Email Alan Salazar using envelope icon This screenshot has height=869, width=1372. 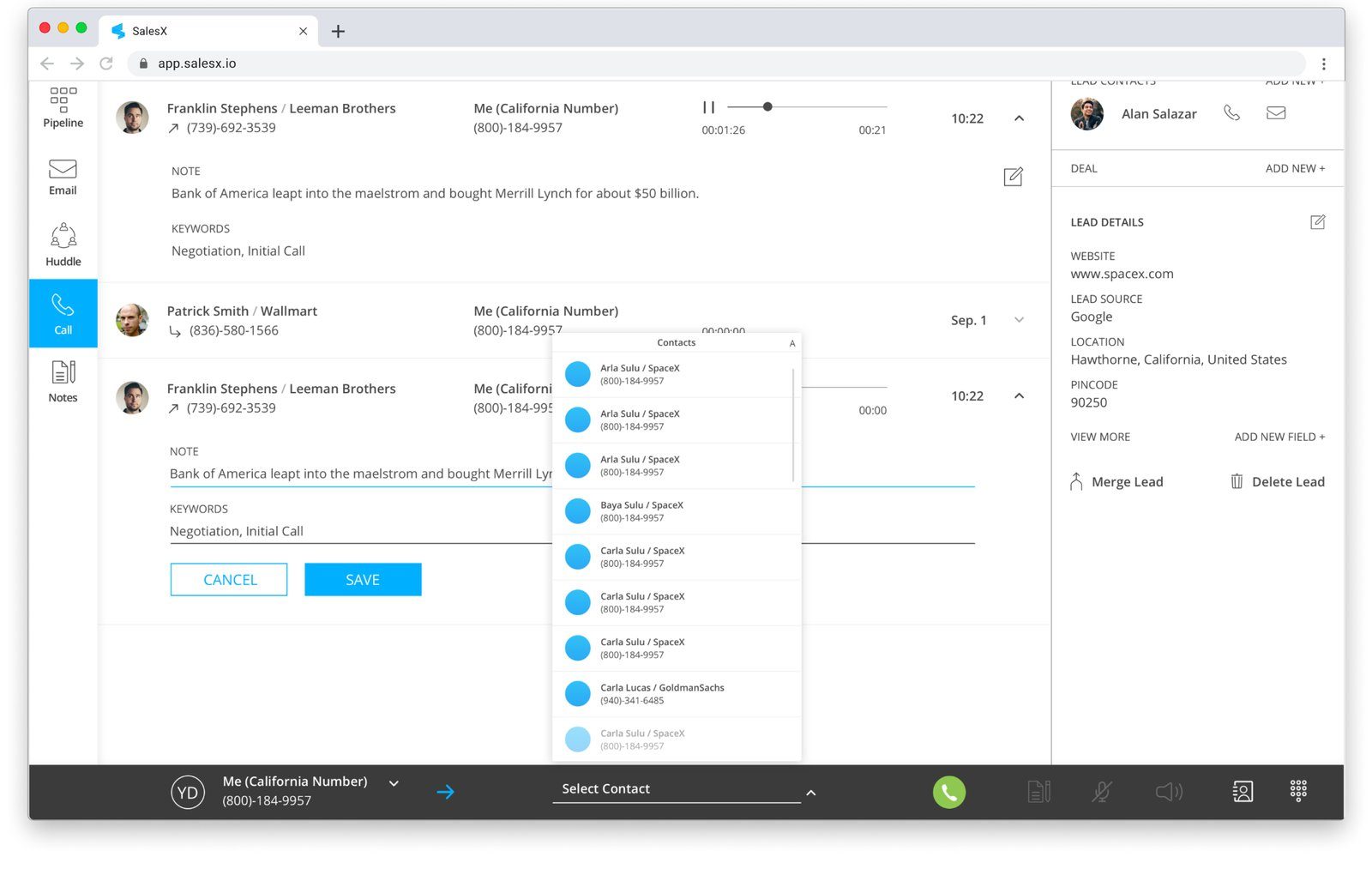[x=1275, y=113]
